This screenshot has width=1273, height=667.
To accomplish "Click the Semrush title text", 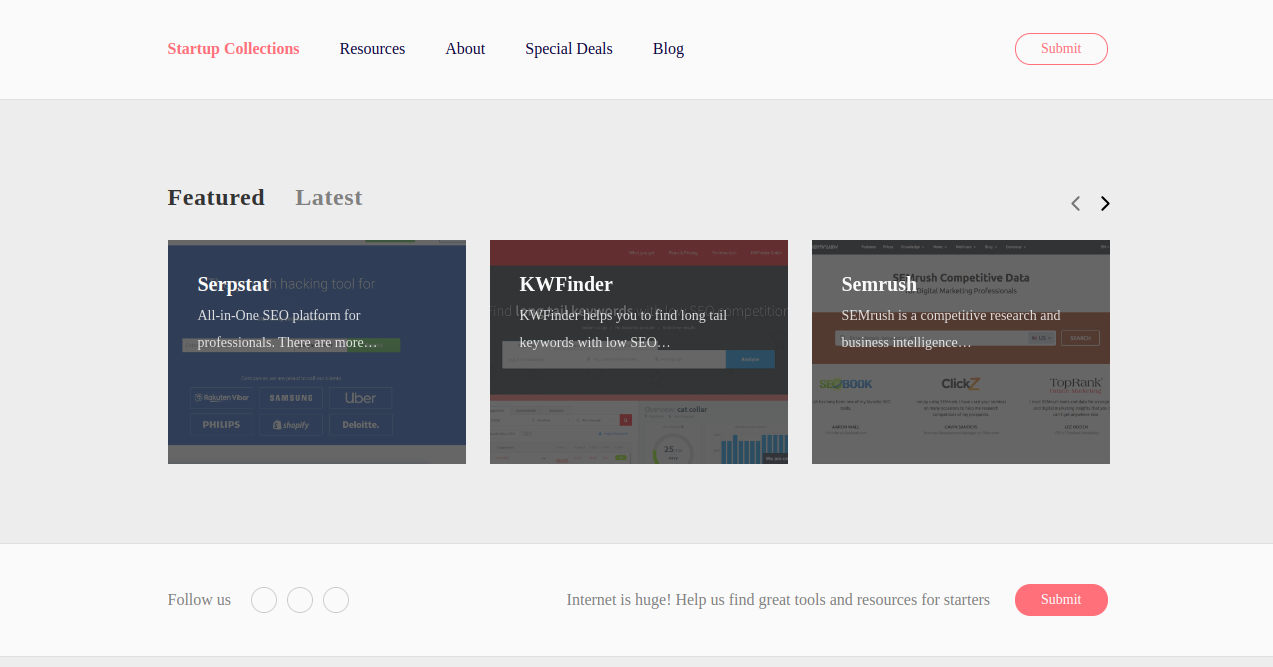I will click(x=879, y=284).
